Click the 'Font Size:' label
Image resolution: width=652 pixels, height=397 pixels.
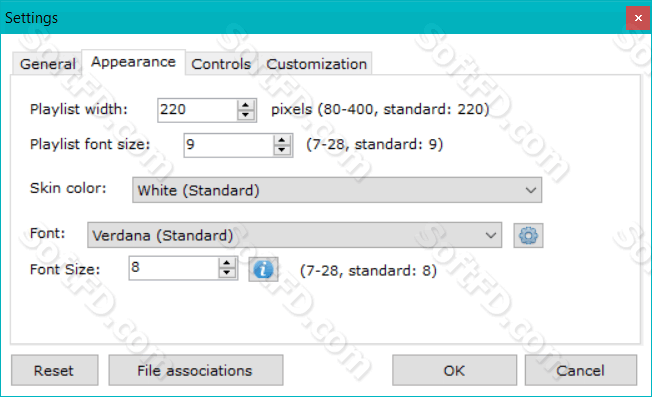point(65,269)
